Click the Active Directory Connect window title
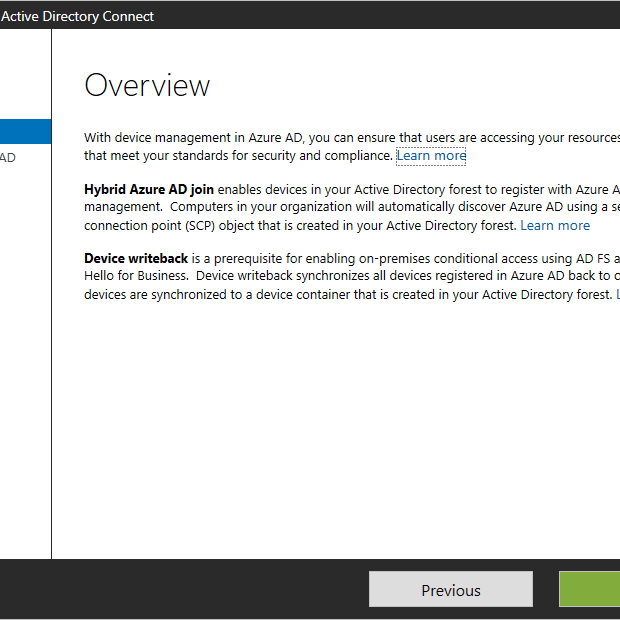 [x=77, y=16]
